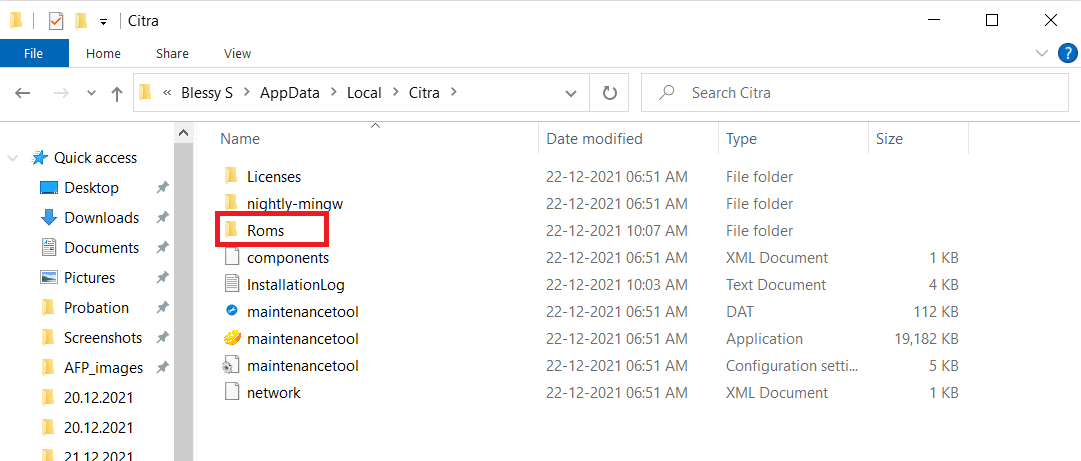Go back with the back arrow
Screen dimensions: 1081x461
tap(23, 93)
